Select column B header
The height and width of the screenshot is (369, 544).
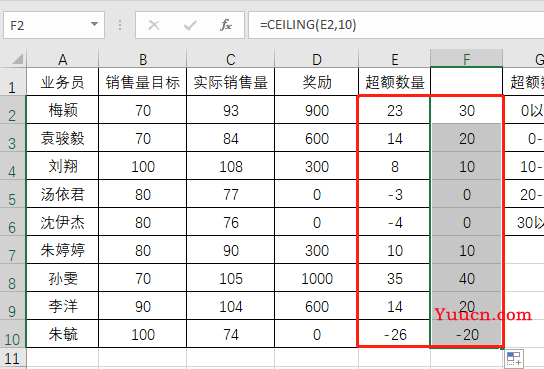click(143, 59)
